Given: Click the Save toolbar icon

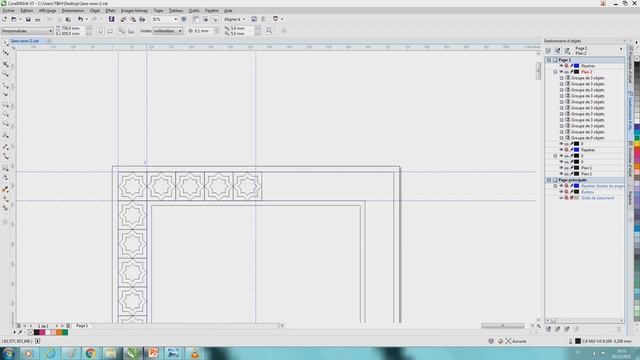Looking at the screenshot, I should point(28,19).
